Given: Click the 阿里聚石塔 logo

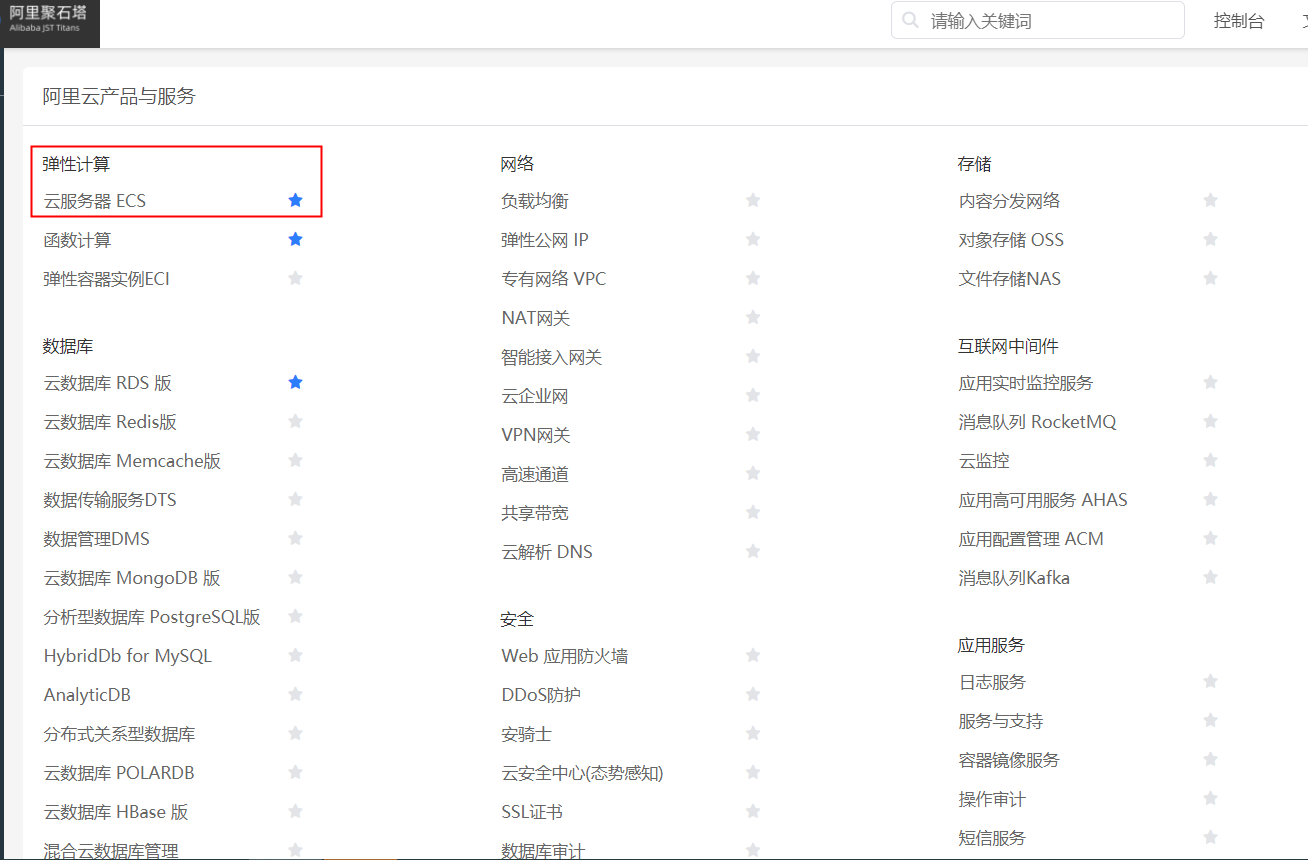Looking at the screenshot, I should point(50,21).
